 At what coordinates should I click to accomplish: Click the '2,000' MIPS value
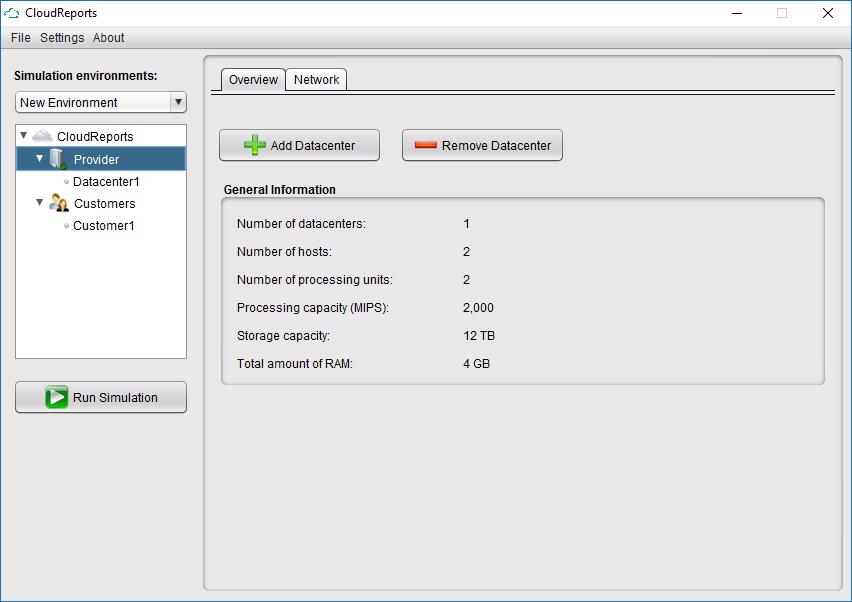tap(478, 308)
